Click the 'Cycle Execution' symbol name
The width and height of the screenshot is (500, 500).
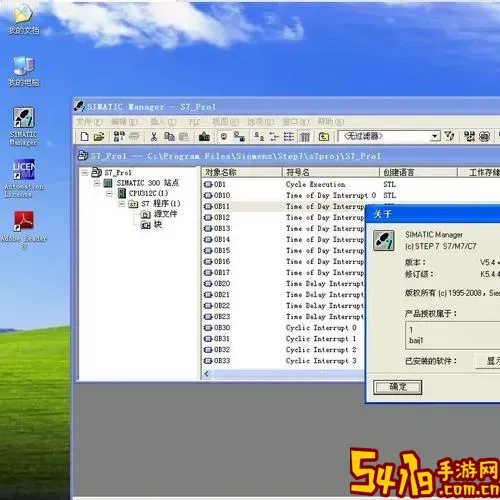pos(315,184)
